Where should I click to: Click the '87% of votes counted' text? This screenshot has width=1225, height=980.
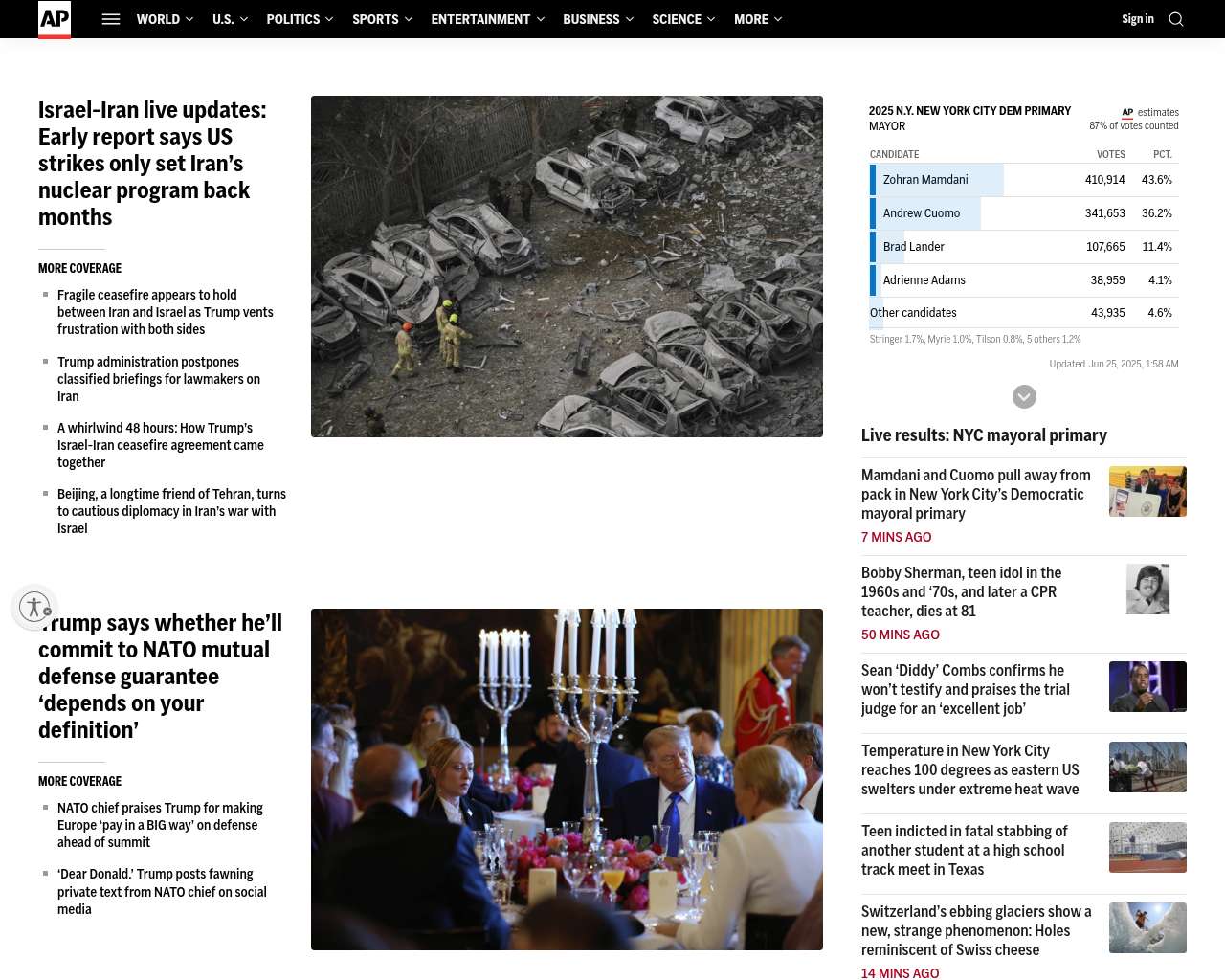(1133, 126)
